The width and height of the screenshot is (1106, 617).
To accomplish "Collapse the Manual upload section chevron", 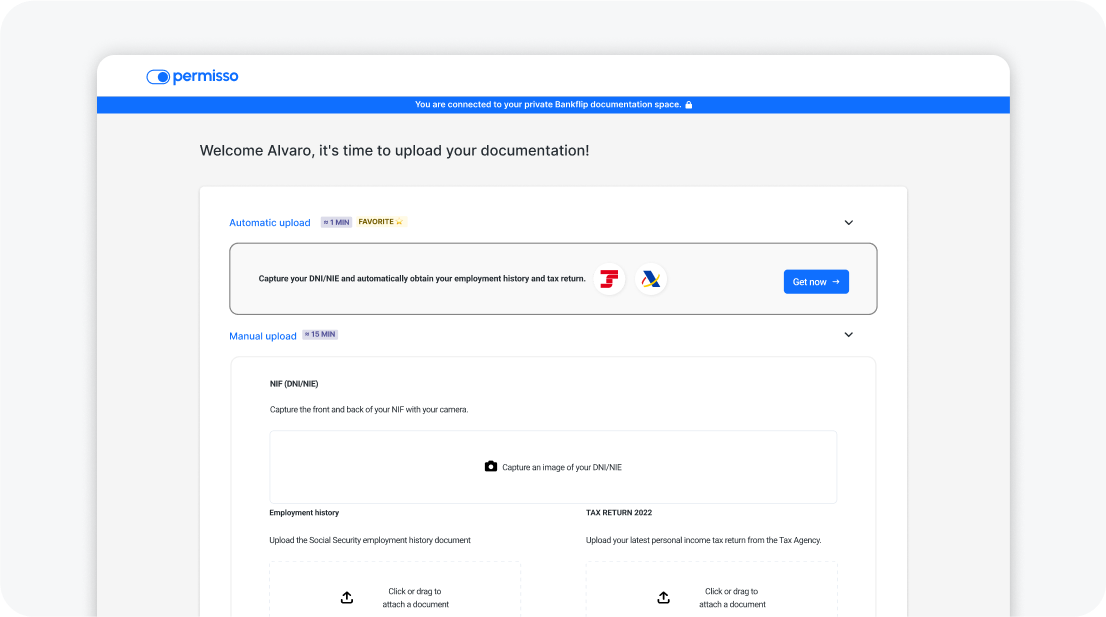I will pos(849,335).
